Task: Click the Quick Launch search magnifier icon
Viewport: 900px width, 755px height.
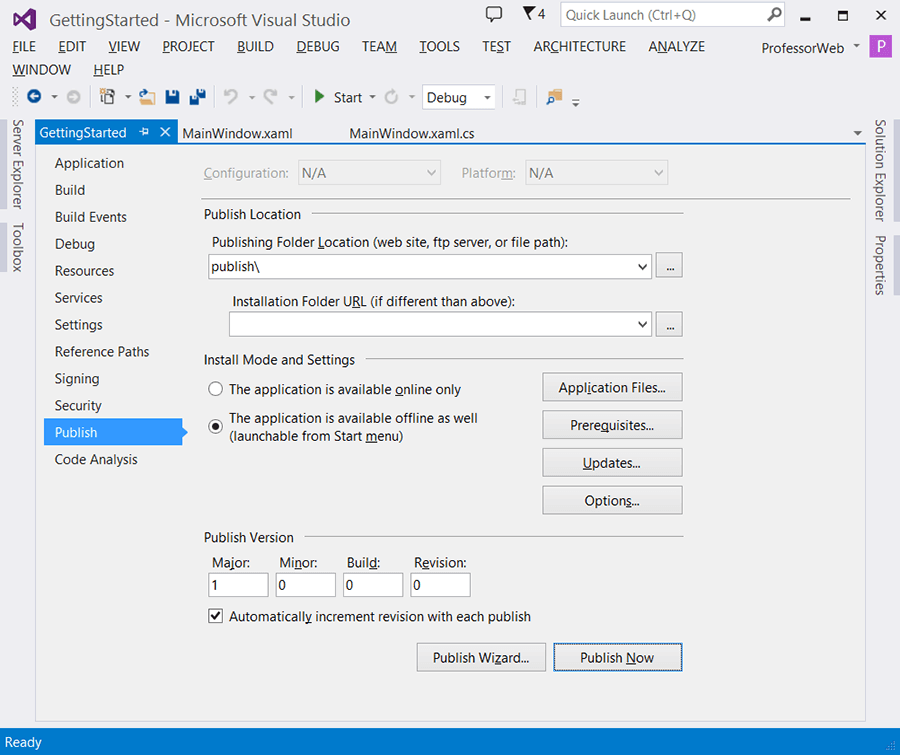Action: [774, 14]
